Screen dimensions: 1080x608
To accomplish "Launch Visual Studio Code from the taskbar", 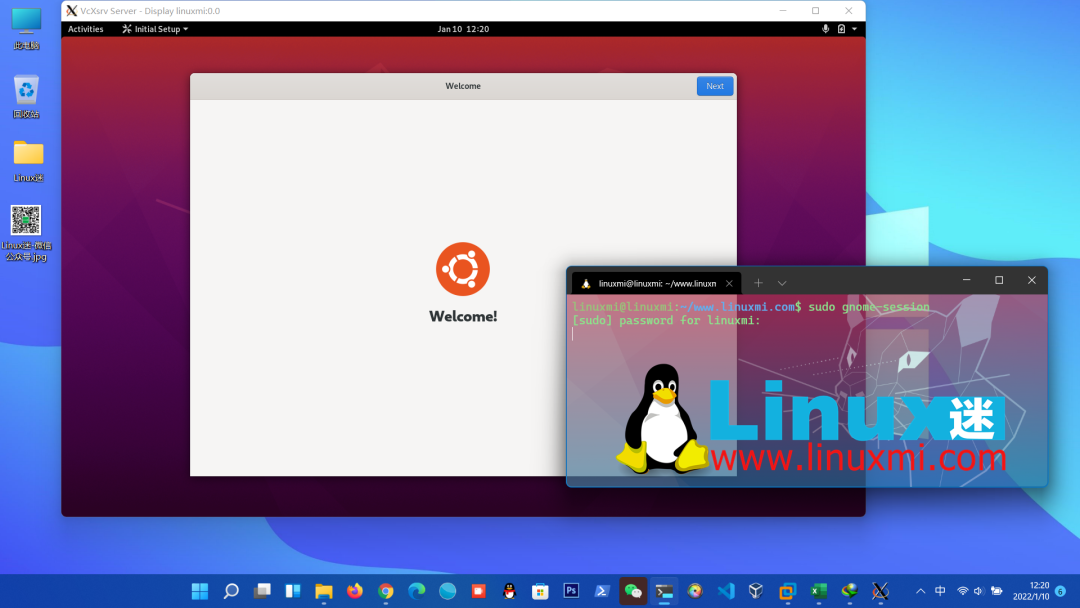I will (x=726, y=592).
